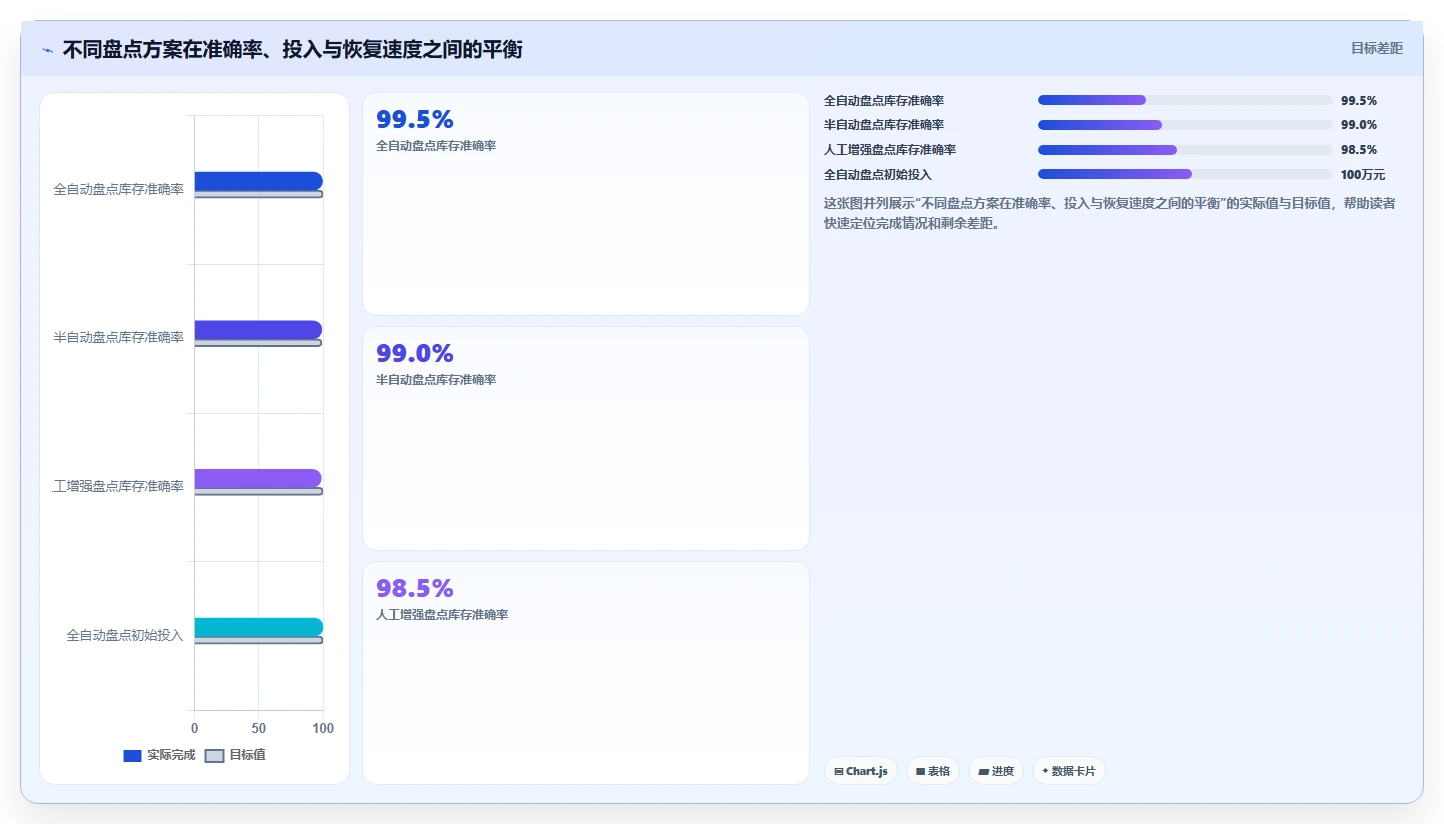1444x824 pixels.
Task: Click the 98.5% data card value
Action: pyautogui.click(x=415, y=588)
